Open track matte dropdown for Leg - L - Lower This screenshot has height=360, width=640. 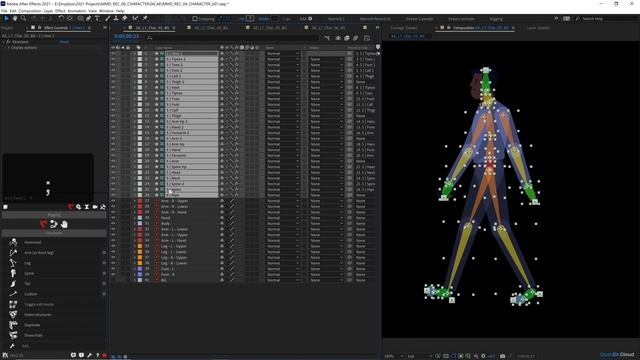click(326, 252)
